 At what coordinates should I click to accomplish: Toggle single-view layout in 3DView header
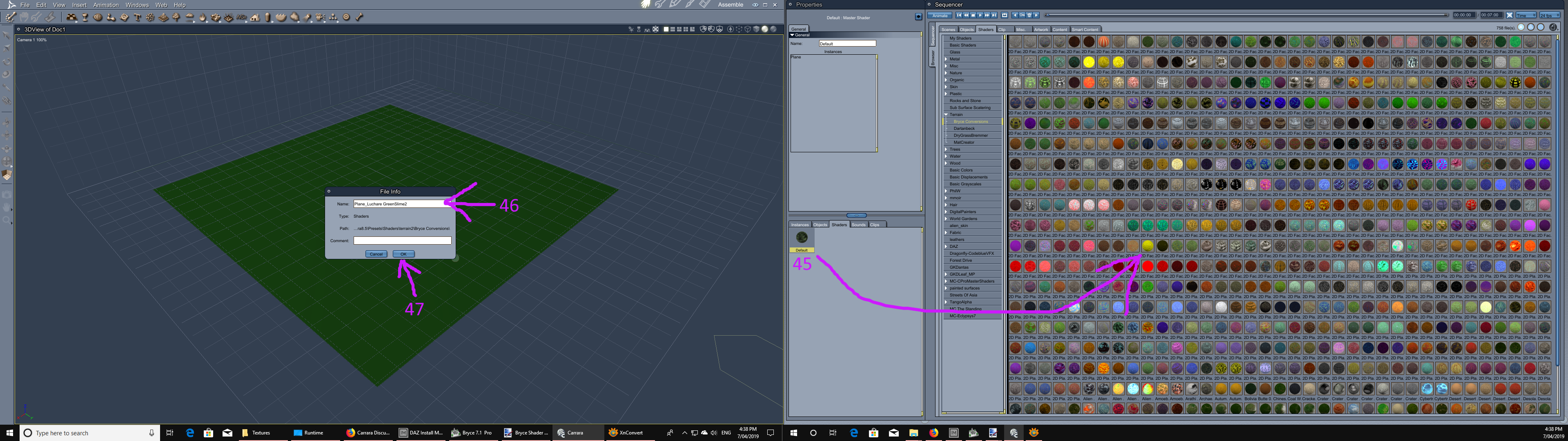pyautogui.click(x=666, y=29)
